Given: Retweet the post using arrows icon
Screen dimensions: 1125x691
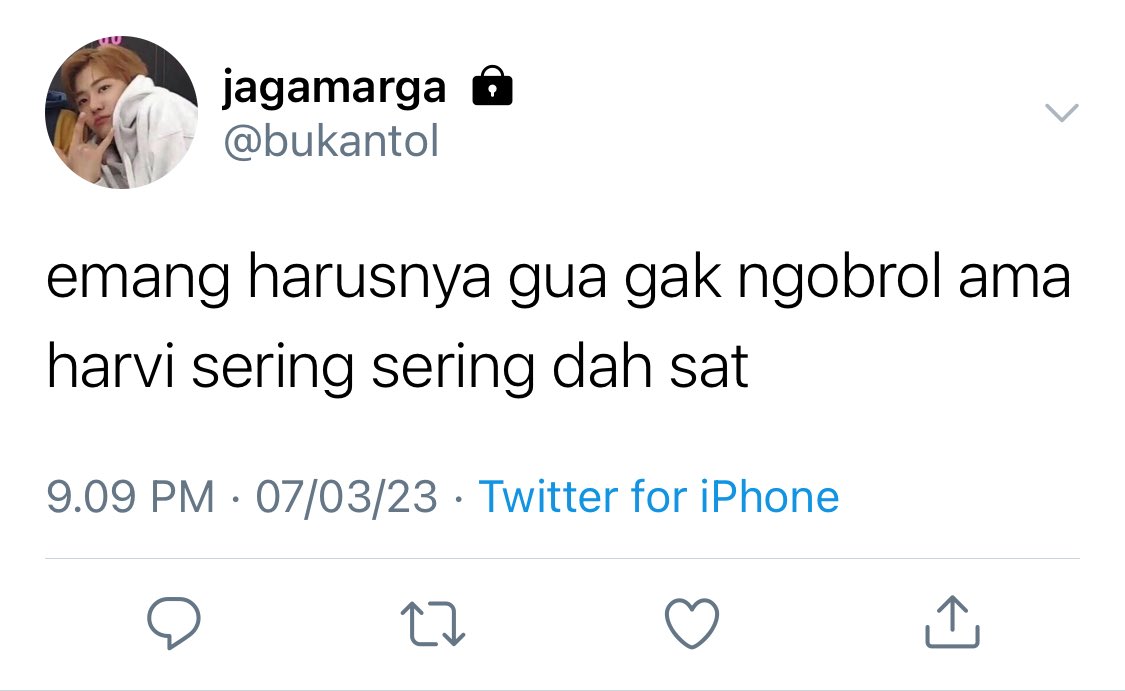Looking at the screenshot, I should click(x=433, y=624).
